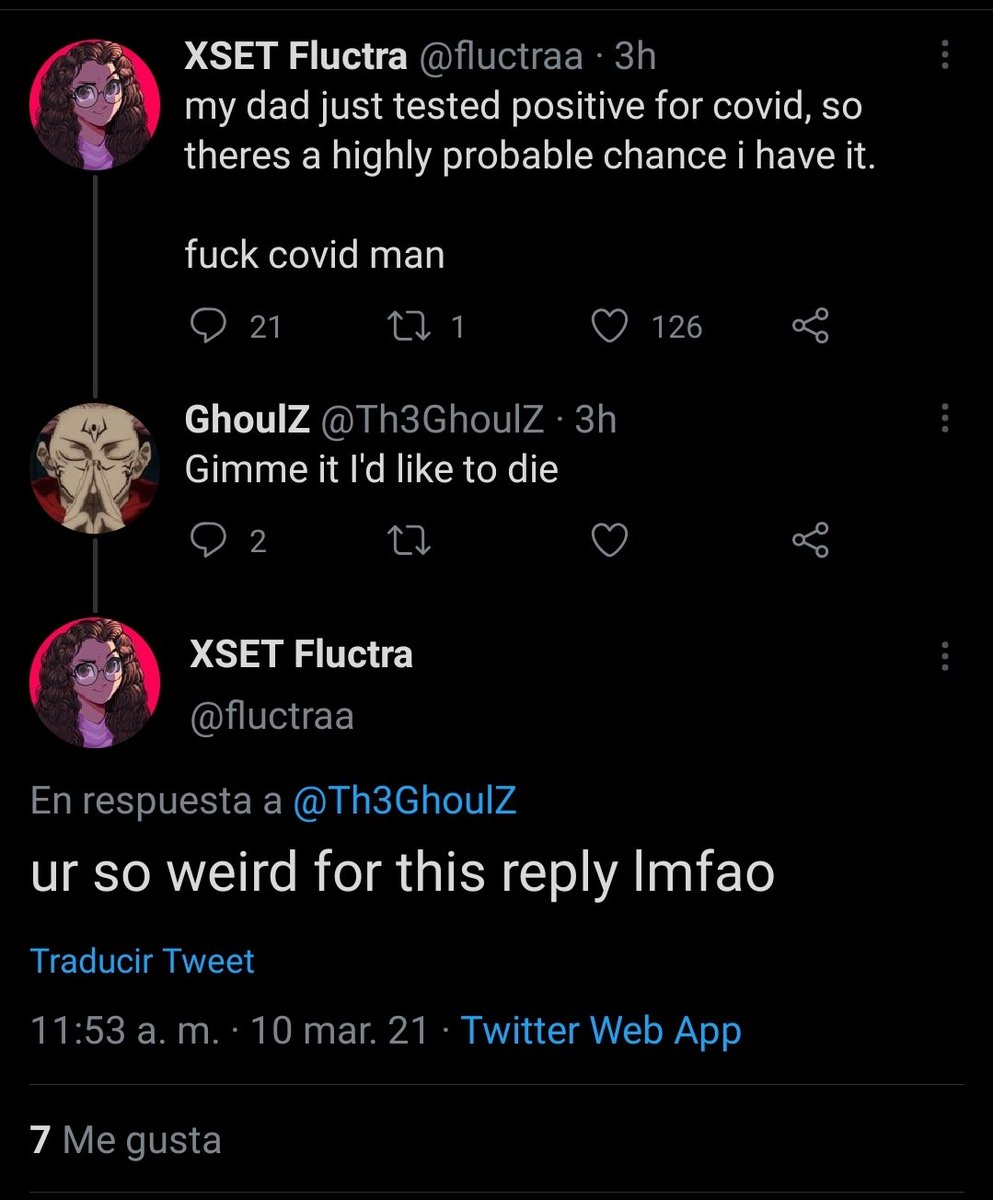Open more options on GhoulZ's tweet
Viewport: 993px width, 1200px height.
[x=944, y=419]
